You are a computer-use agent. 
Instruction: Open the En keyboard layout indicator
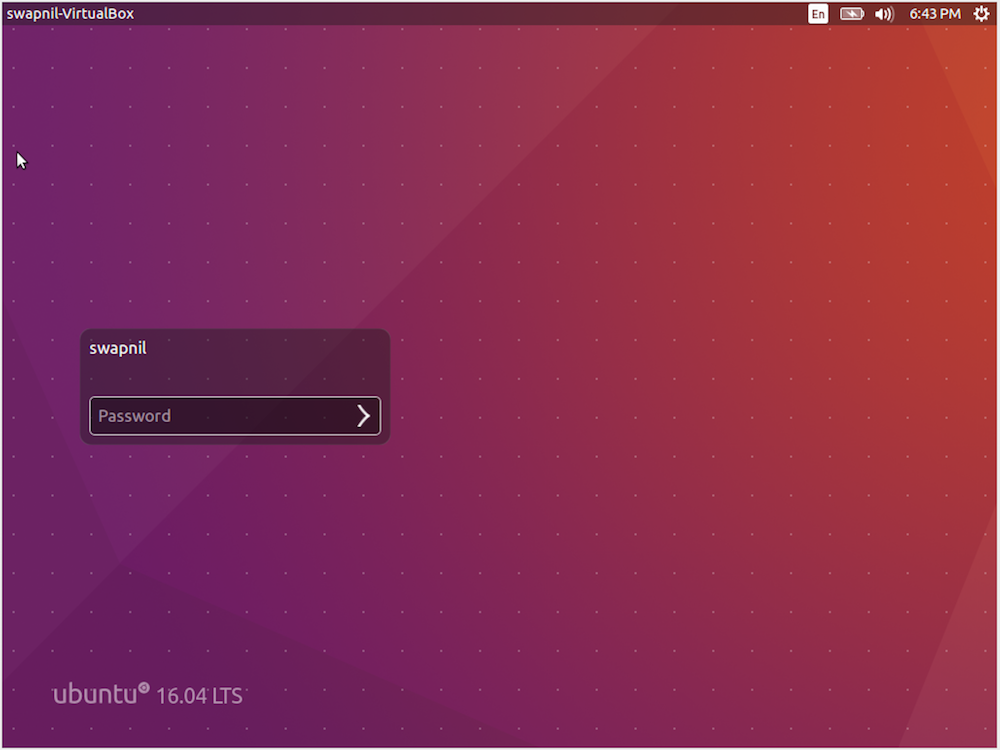pyautogui.click(x=818, y=13)
